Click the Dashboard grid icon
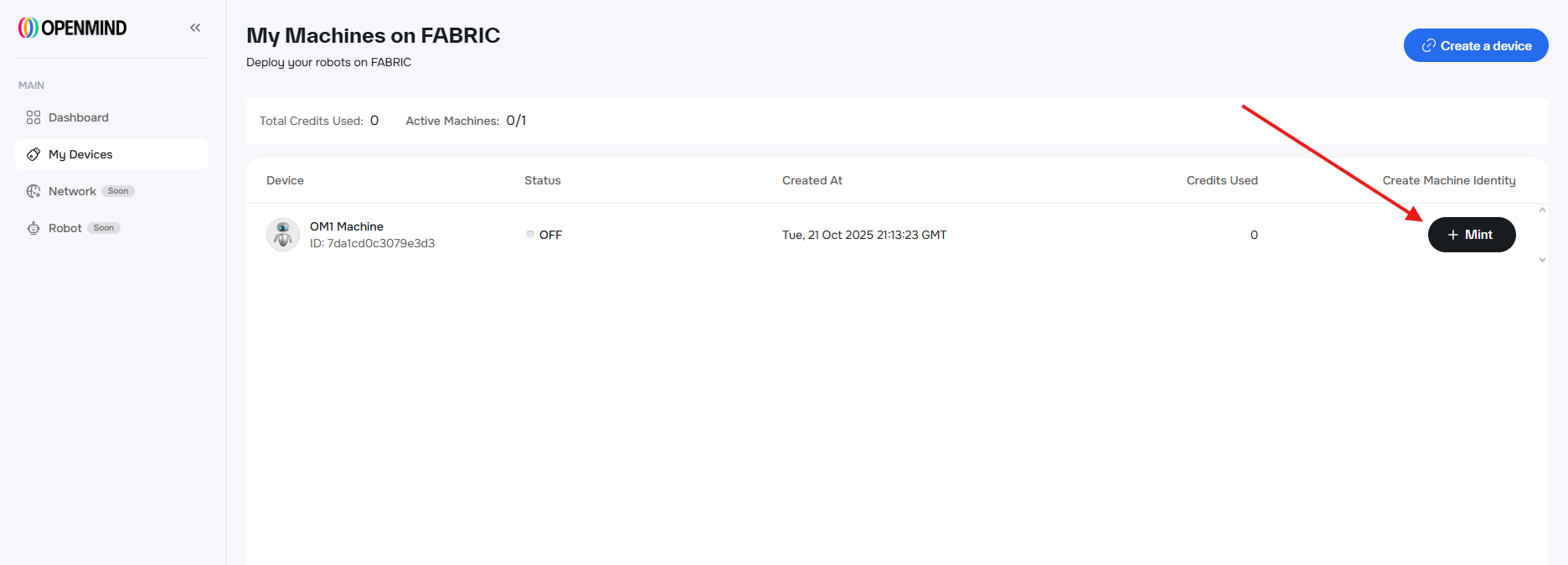This screenshot has width=1568, height=565. click(x=34, y=117)
